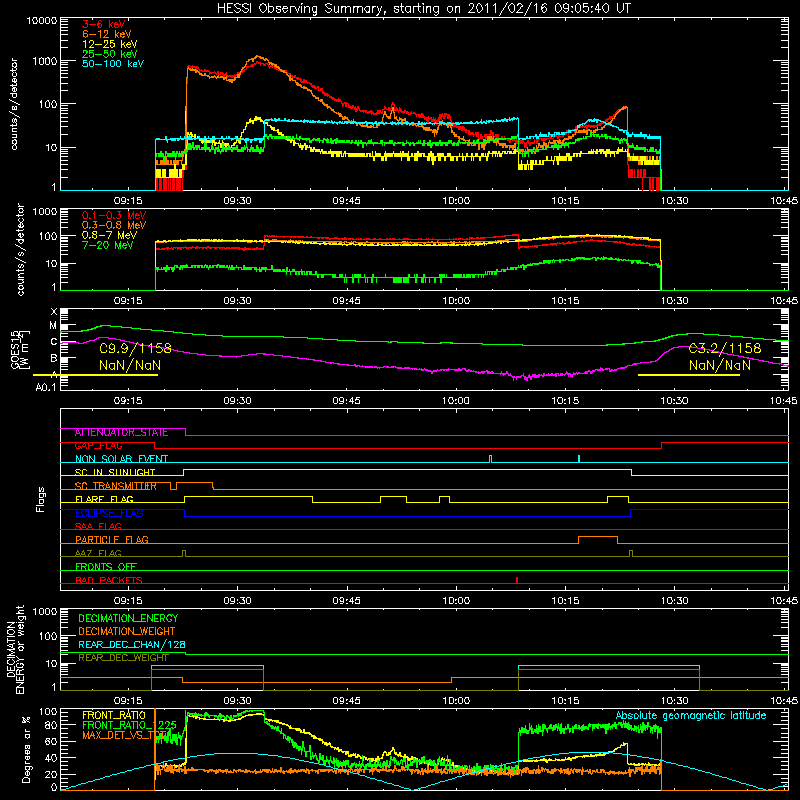800x800 pixels.
Task: Click the olive flag label above FRONTS_OFF
Action: [x=98, y=554]
